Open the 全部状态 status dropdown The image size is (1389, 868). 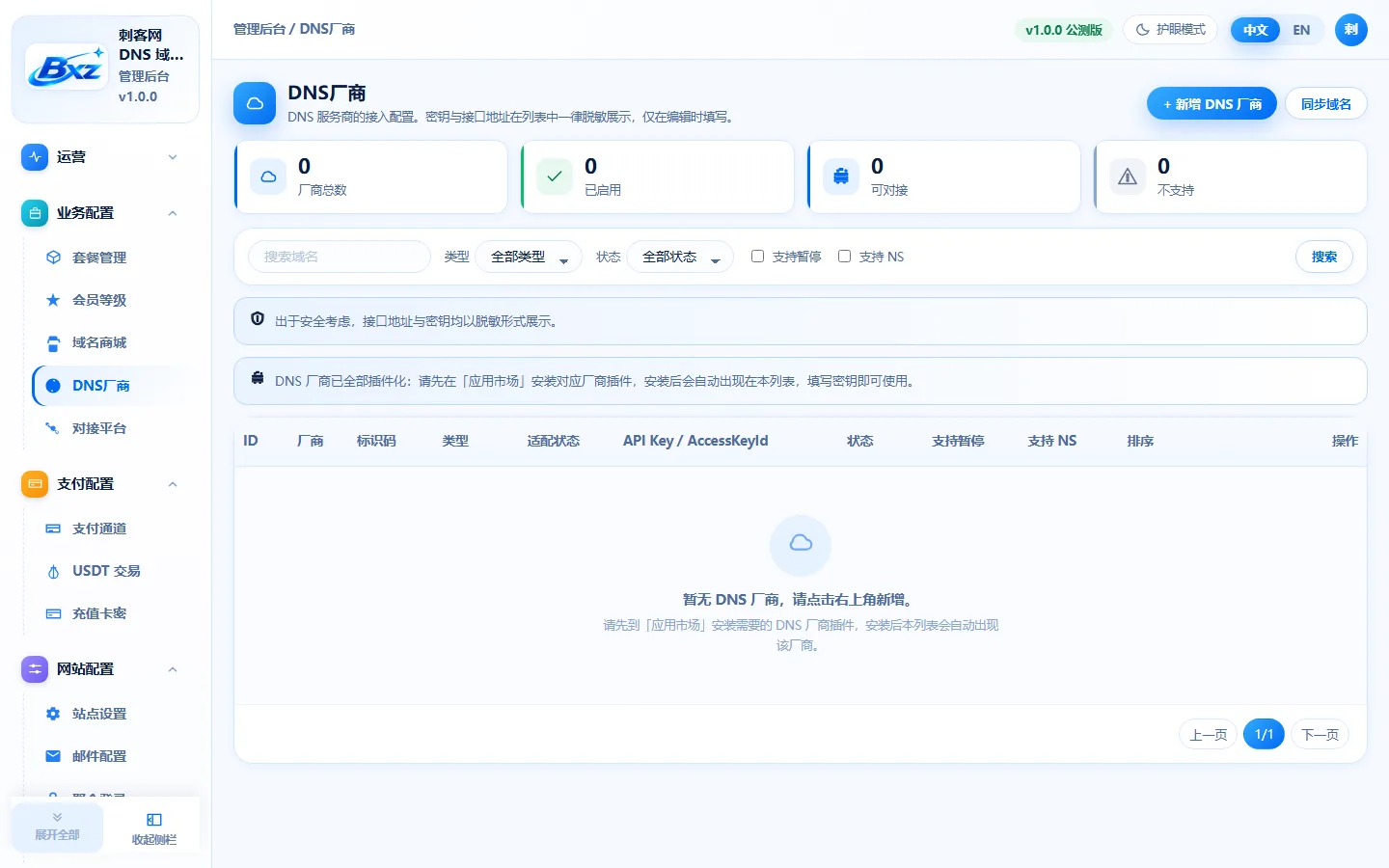click(x=680, y=257)
